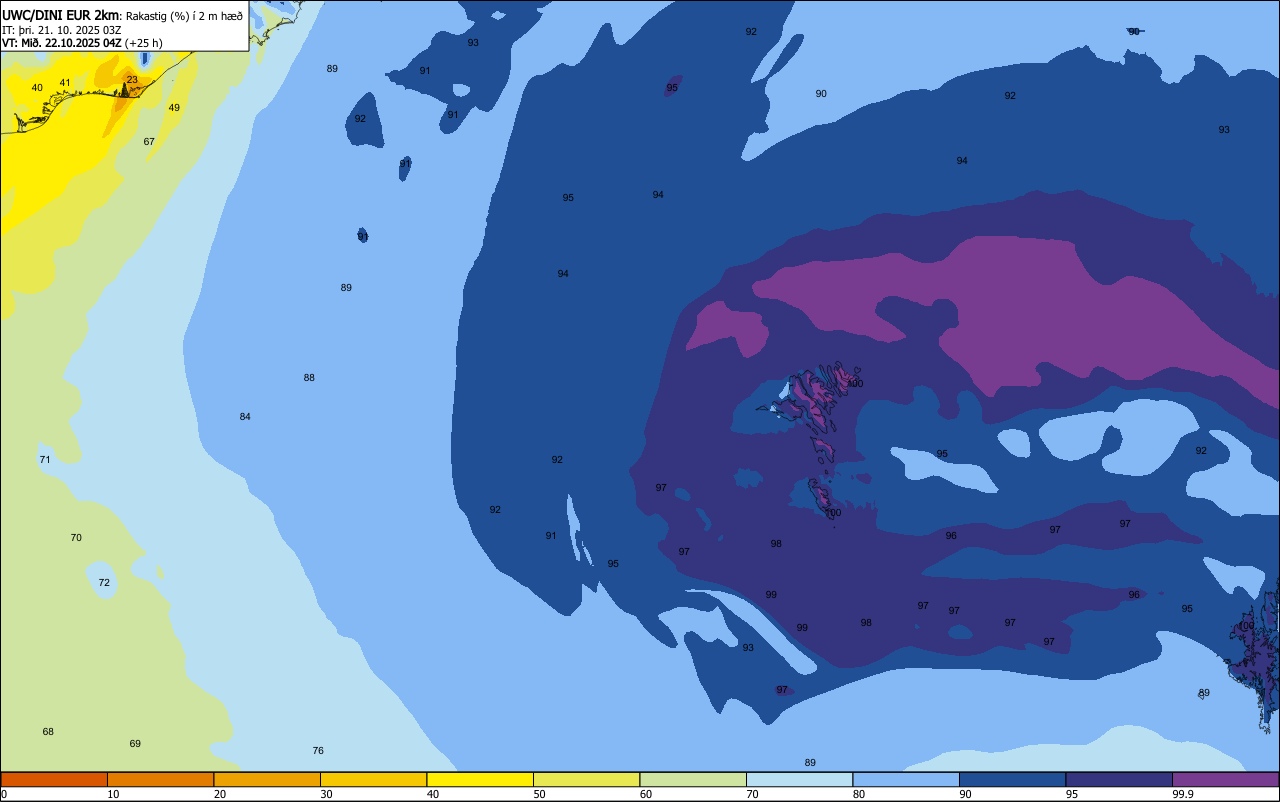Screen dimensions: 1280x802
Task: Click the map humidity value 23
Action: pos(132,79)
